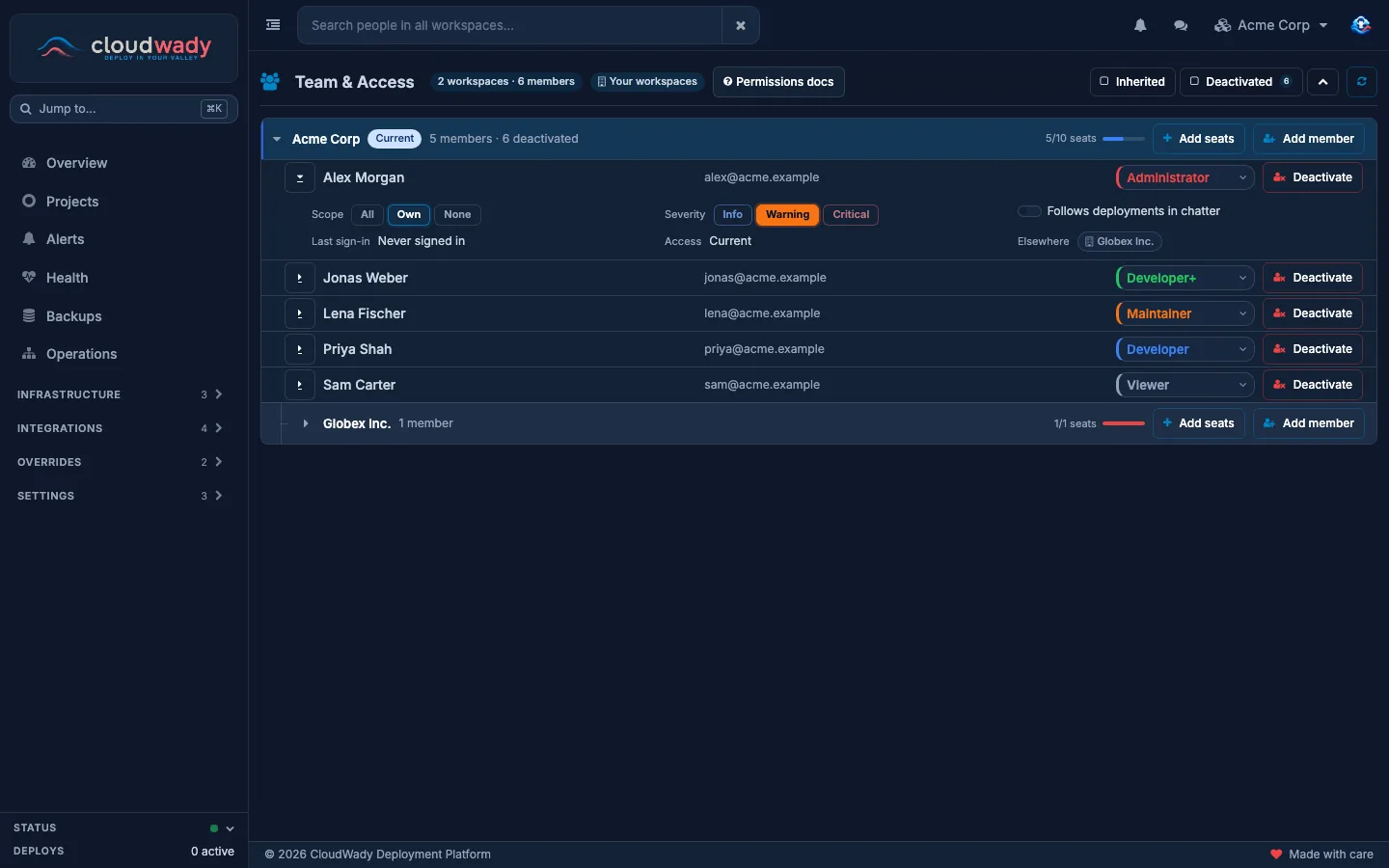Select Info severity for Alex Morgan
The height and width of the screenshot is (868, 1389).
pos(733,215)
